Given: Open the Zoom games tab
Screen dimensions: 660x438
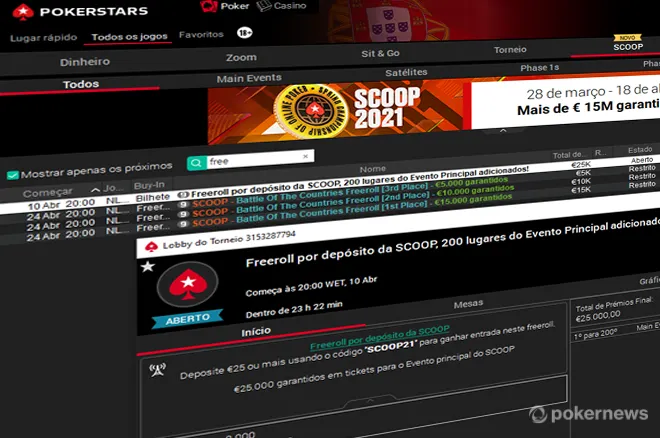Looking at the screenshot, I should click(x=241, y=57).
